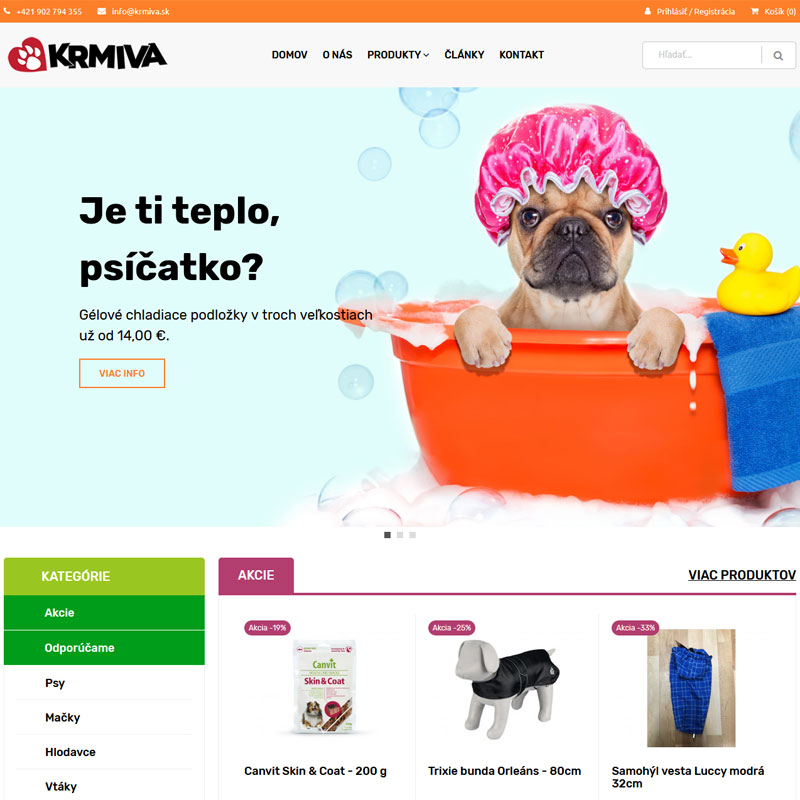Open the Trixie bunda Orleáns product image

click(507, 689)
